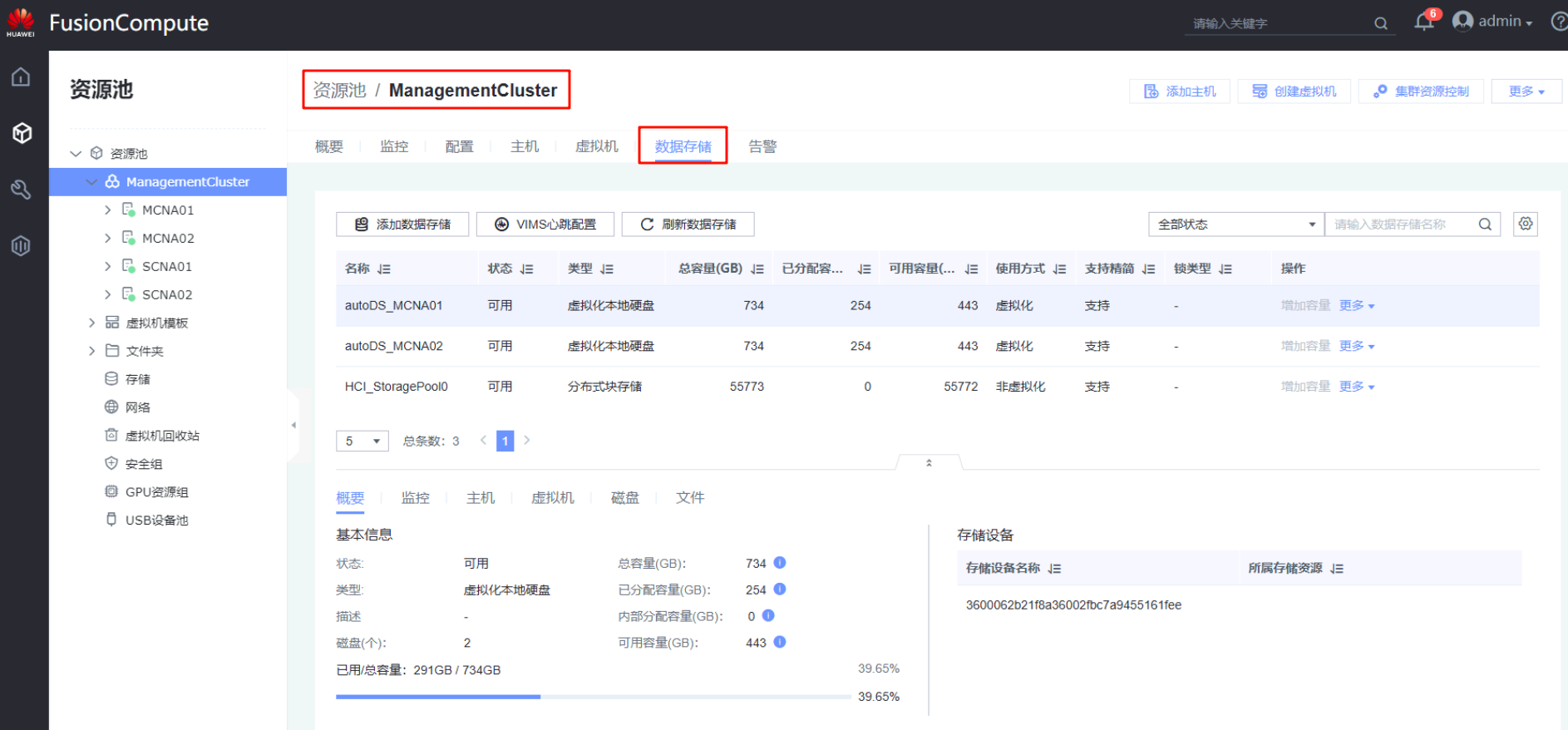Open the home icon in left sidebar
The height and width of the screenshot is (730, 1568).
click(x=21, y=77)
